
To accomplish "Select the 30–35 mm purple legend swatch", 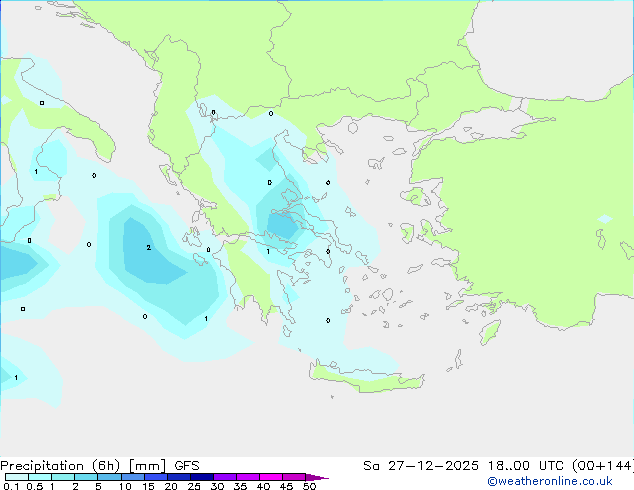I will (225, 477).
